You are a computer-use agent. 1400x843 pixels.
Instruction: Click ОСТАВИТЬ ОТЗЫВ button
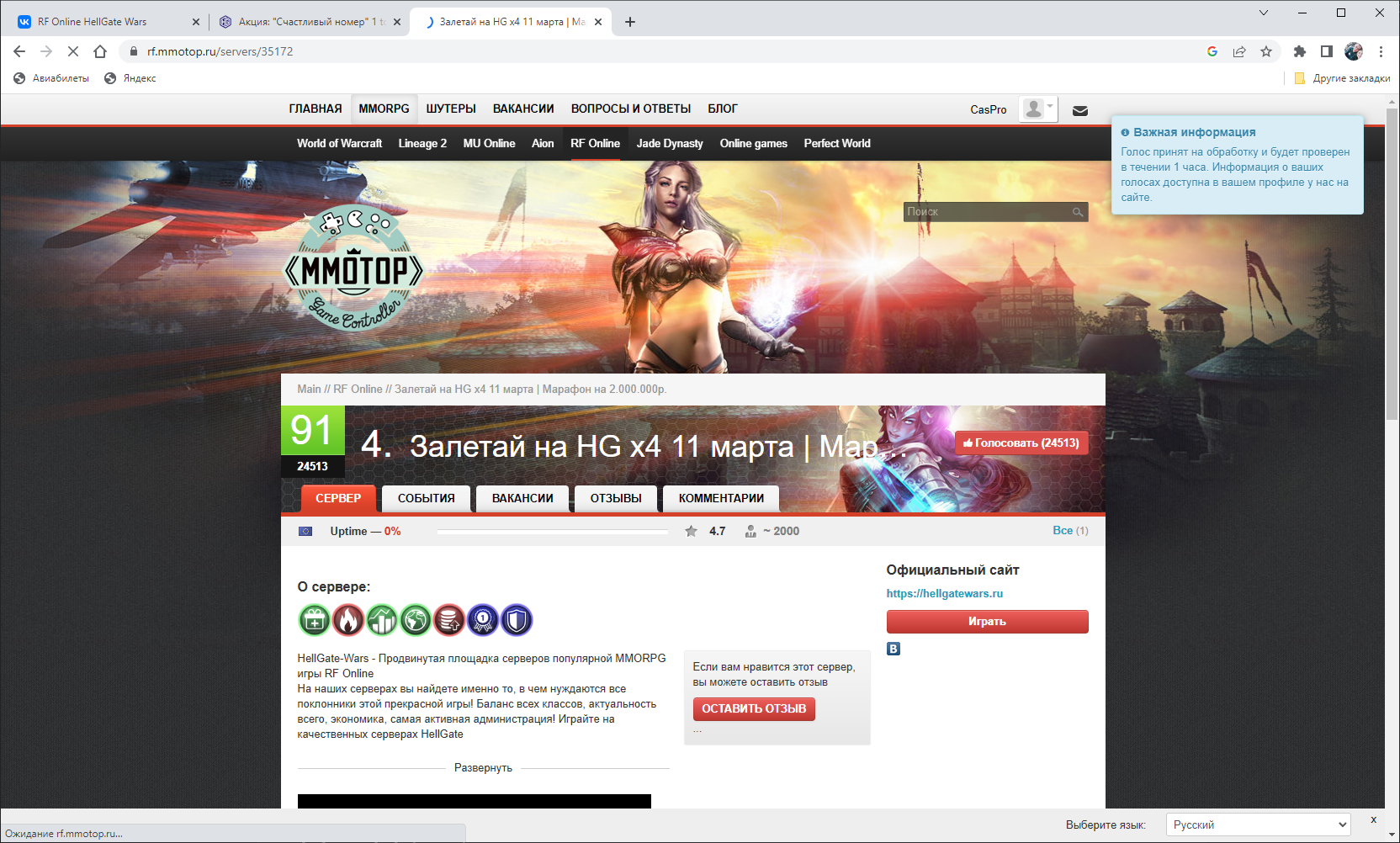pyautogui.click(x=754, y=709)
